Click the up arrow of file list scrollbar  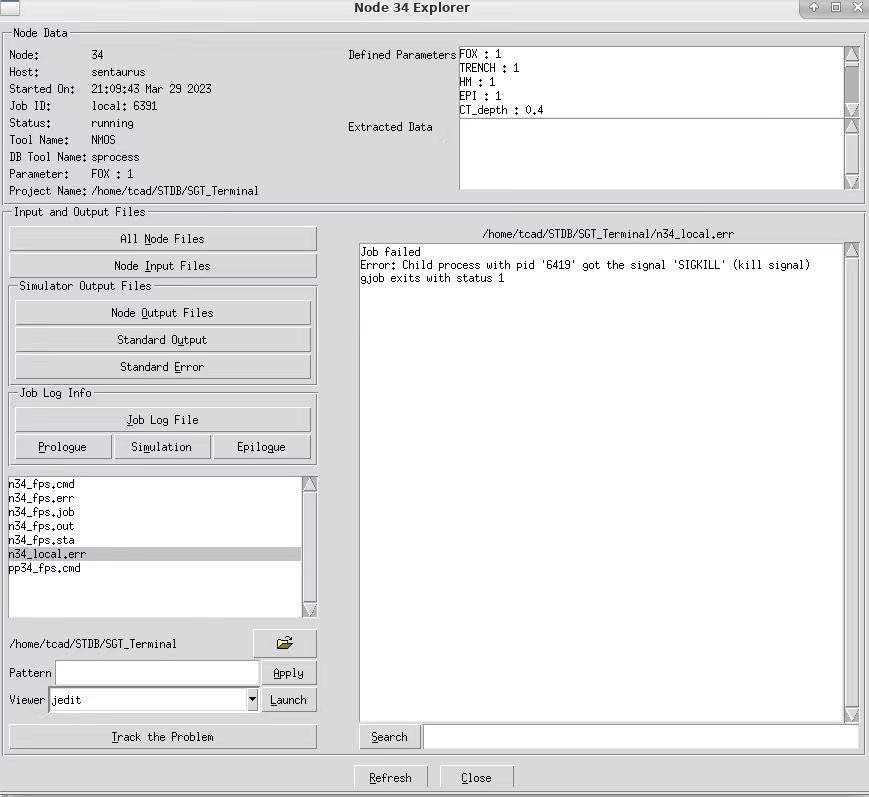tap(310, 484)
